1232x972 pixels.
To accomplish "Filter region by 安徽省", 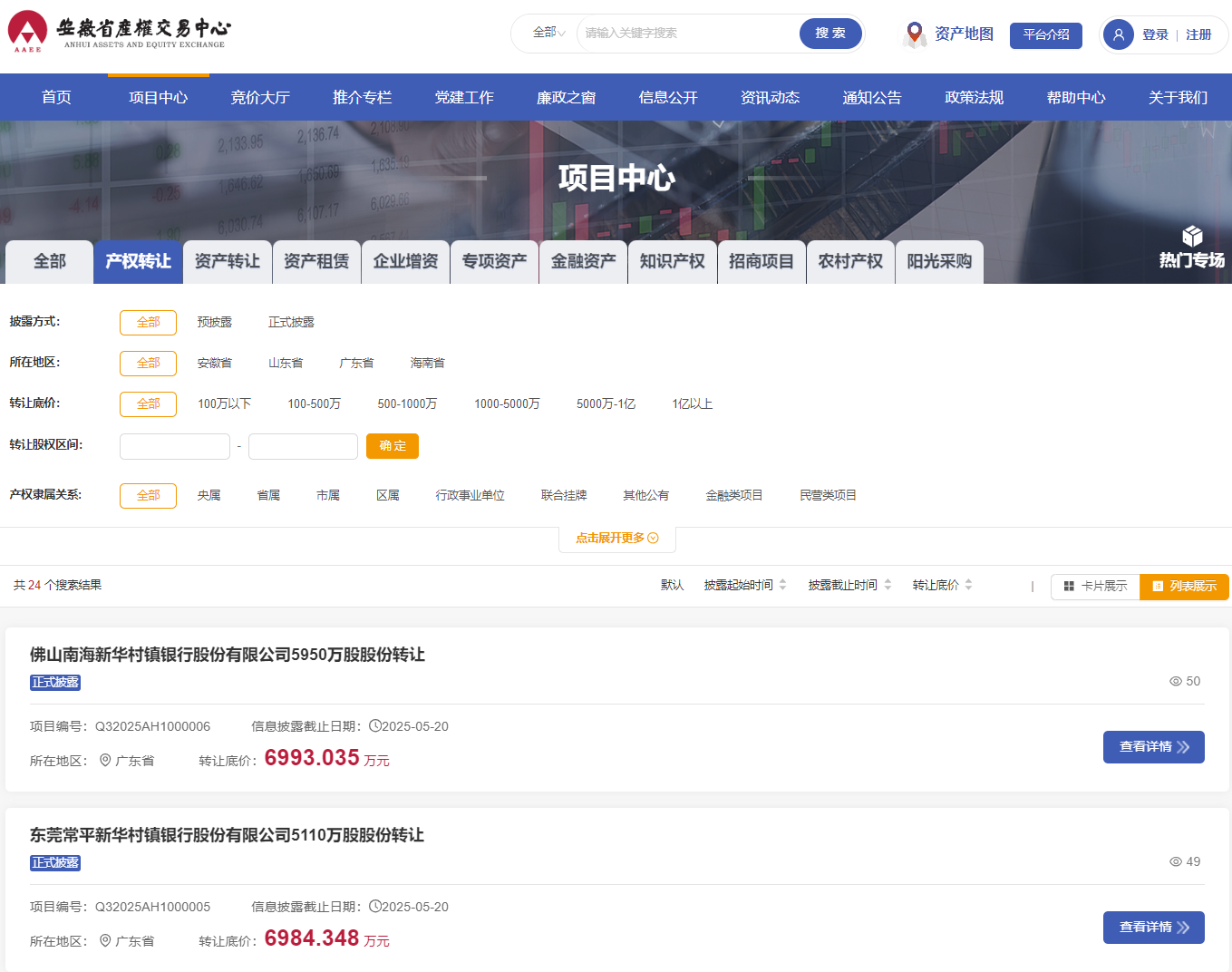I will coord(215,363).
